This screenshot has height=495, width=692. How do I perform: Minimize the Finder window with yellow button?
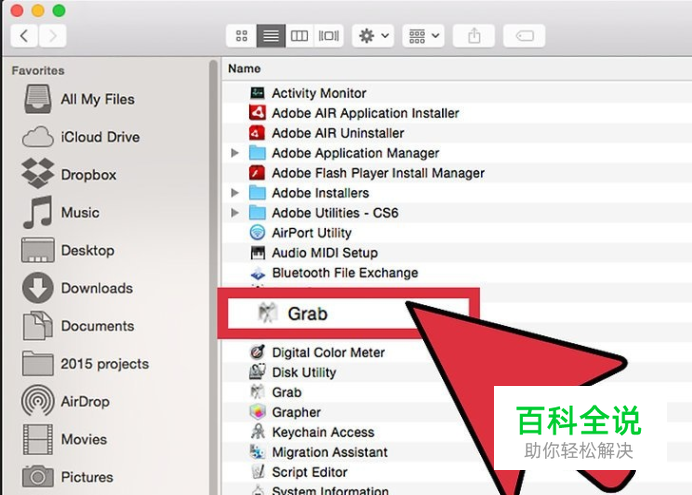click(x=38, y=10)
